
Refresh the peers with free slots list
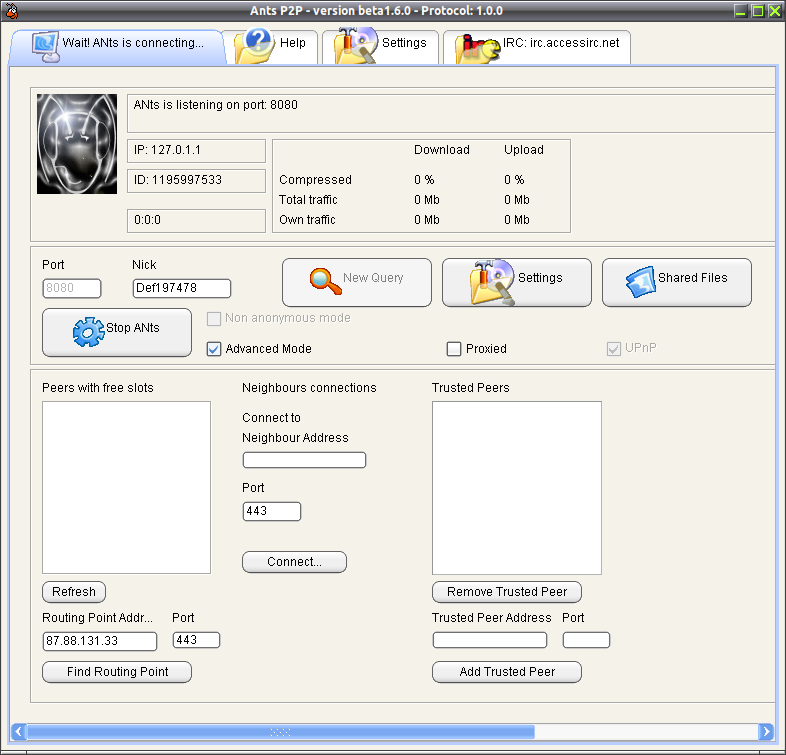tap(74, 592)
